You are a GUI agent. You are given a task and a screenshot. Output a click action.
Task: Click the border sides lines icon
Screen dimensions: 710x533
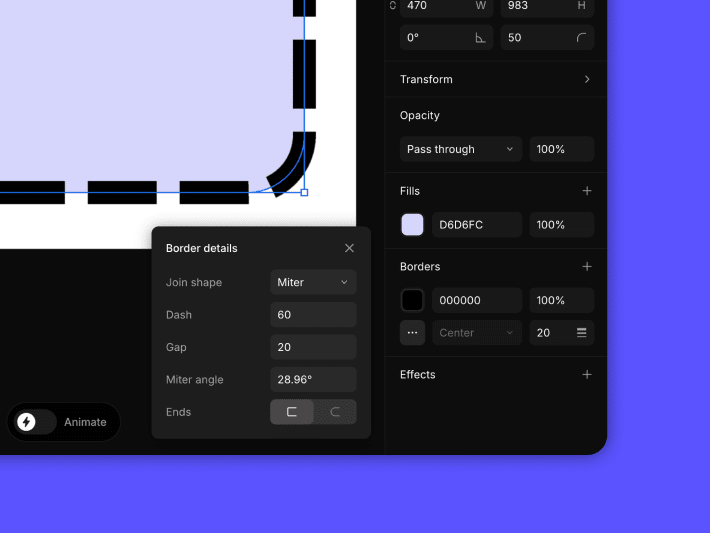[582, 333]
